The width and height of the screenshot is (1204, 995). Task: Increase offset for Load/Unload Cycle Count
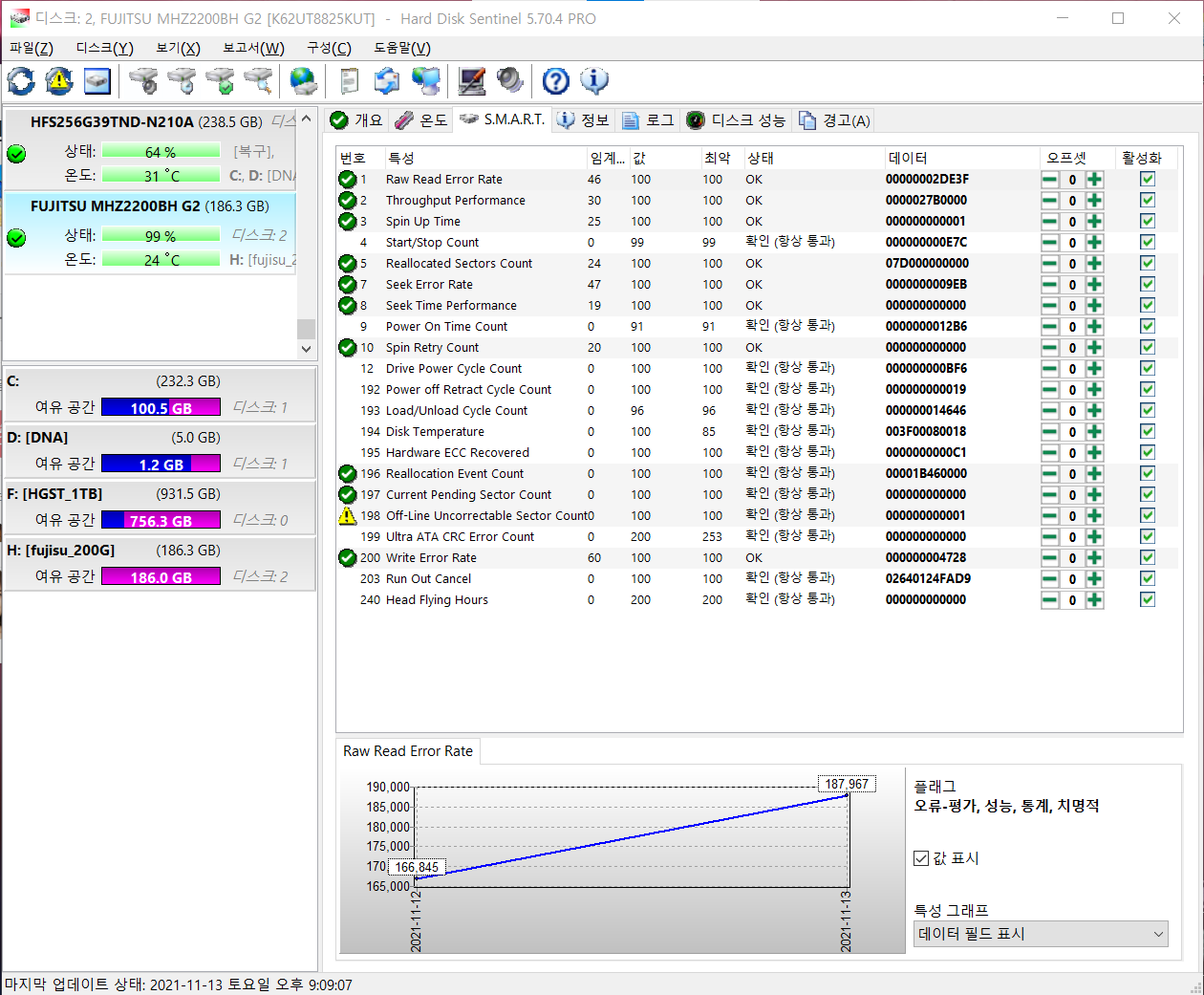pos(1094,411)
